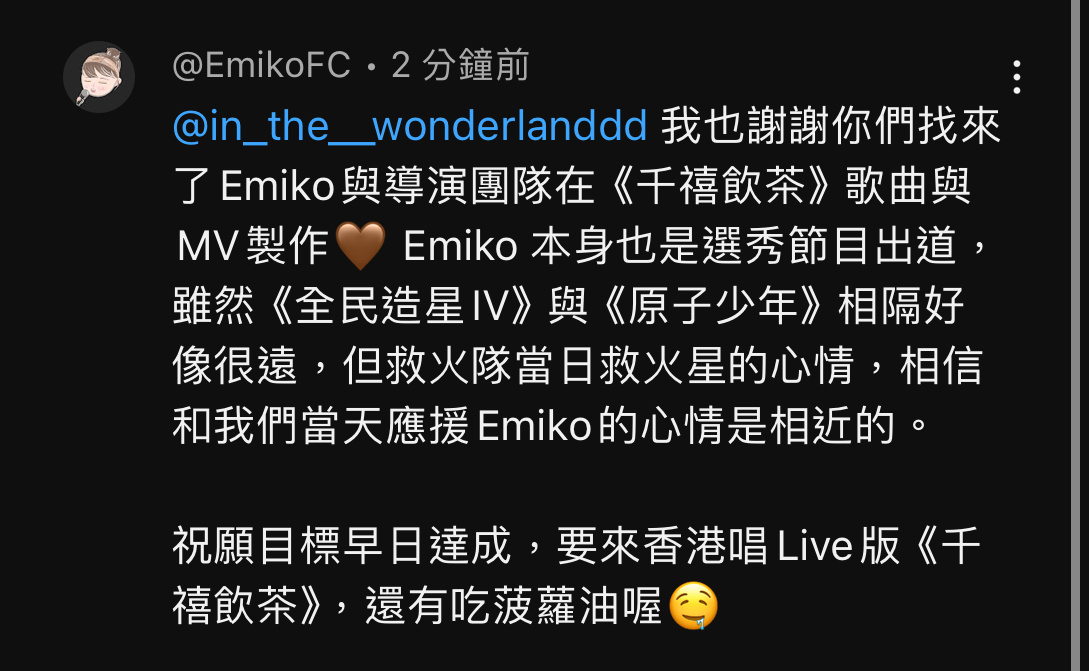Click the phrase 本身也是選秀節目出道
Image resolution: width=1089 pixels, height=671 pixels.
[743, 246]
